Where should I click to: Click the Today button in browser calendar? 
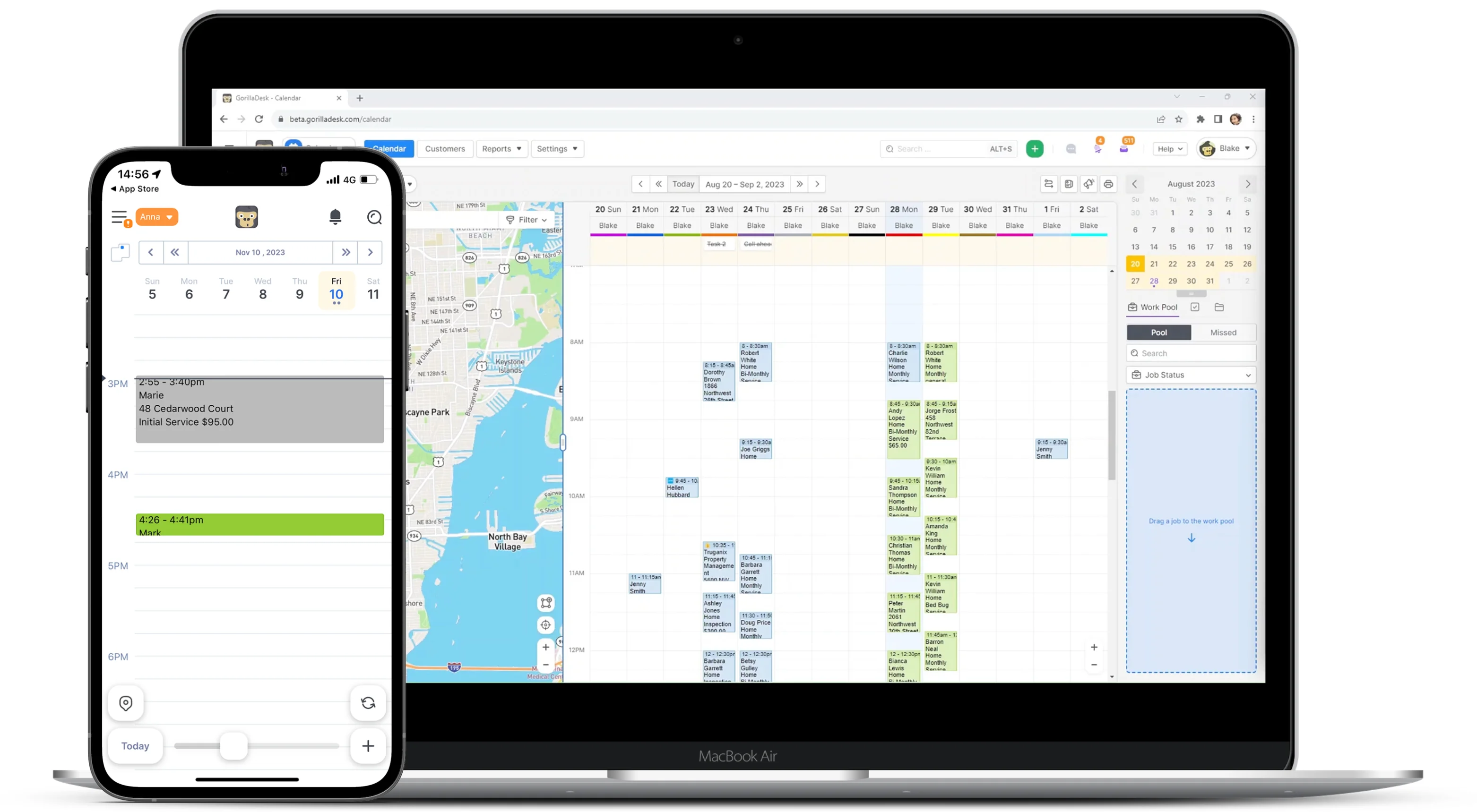tap(683, 185)
